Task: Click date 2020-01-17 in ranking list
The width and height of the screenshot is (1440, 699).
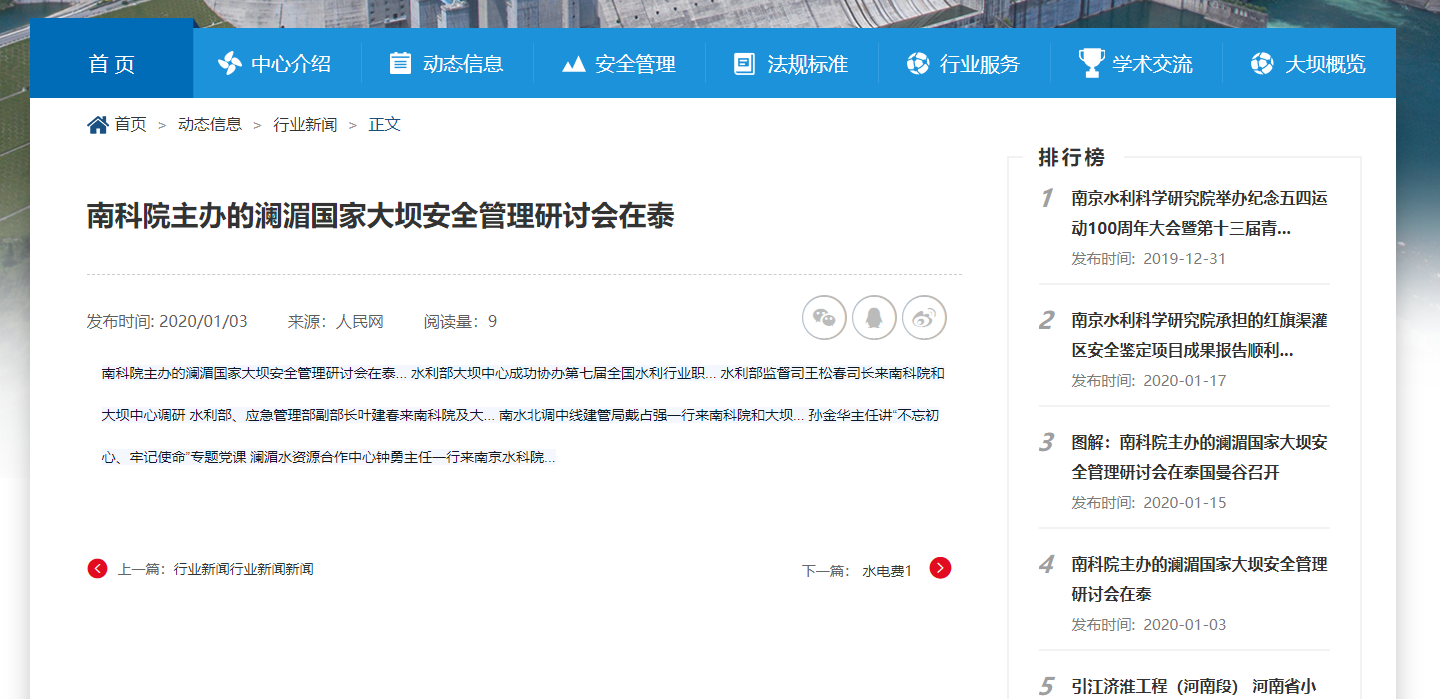Action: point(1184,380)
